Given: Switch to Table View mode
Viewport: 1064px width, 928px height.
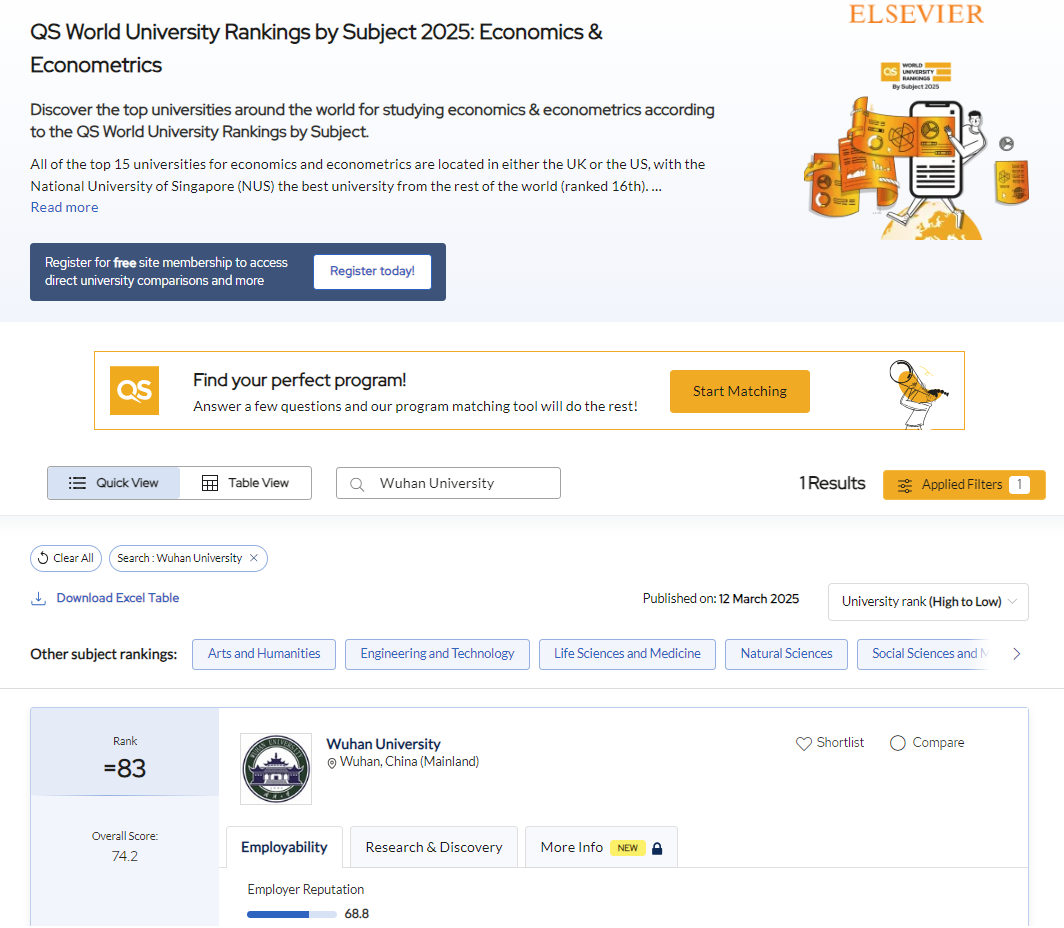Looking at the screenshot, I should coord(246,483).
